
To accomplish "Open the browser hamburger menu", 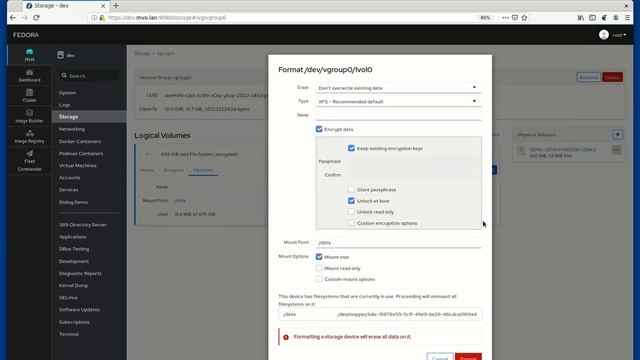I will coord(628,18).
